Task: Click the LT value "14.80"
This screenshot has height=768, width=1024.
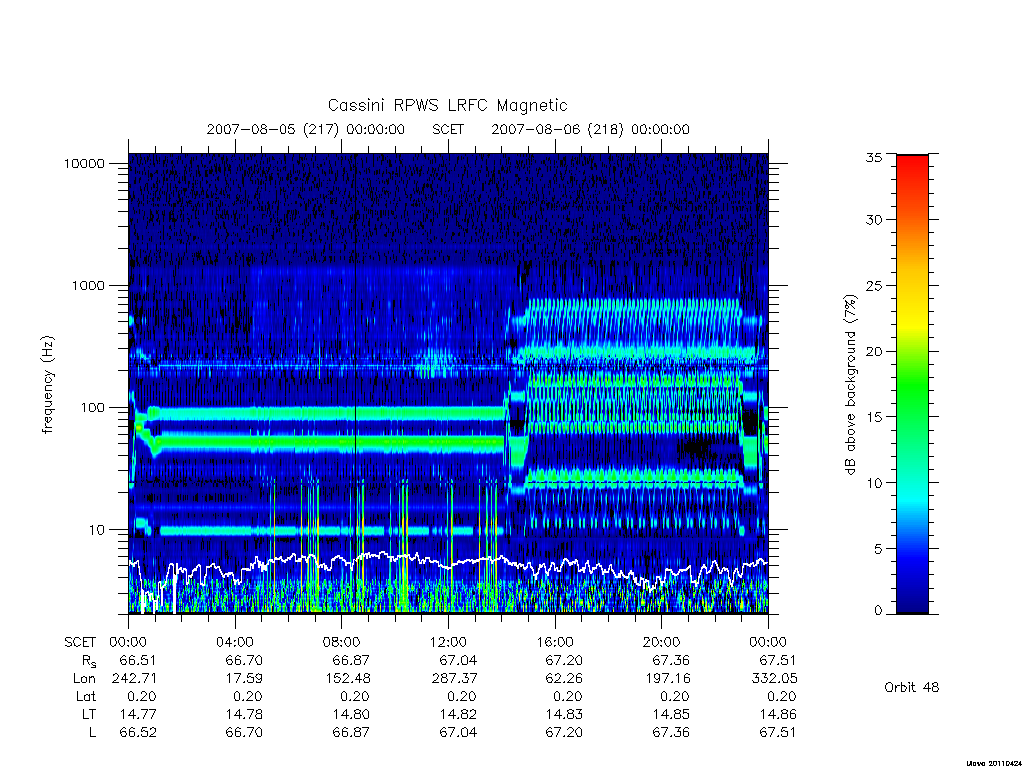Action: point(351,714)
